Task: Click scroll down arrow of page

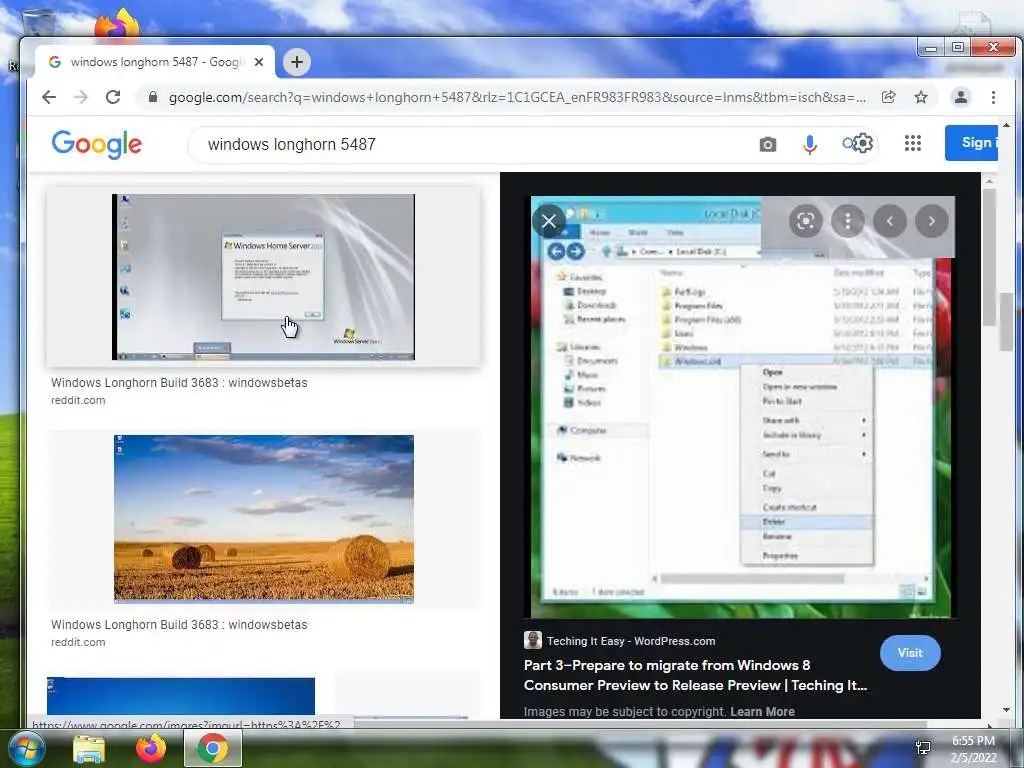Action: (1006, 710)
